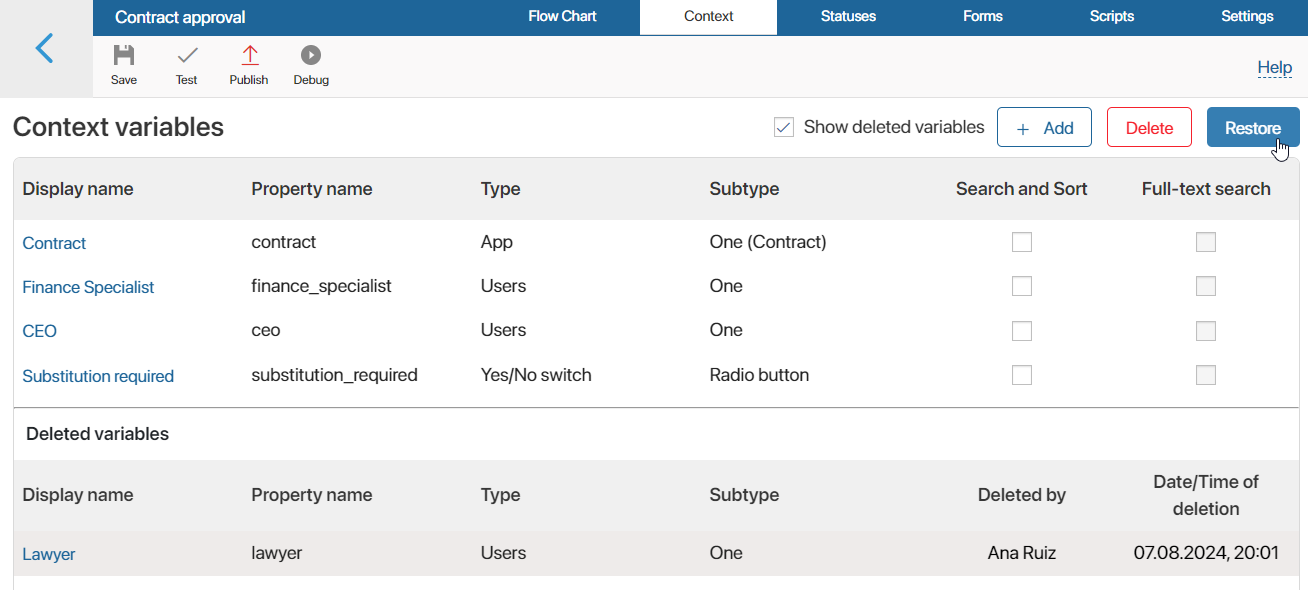Open the Statuses tab
This screenshot has height=590, width=1308.
coord(848,17)
